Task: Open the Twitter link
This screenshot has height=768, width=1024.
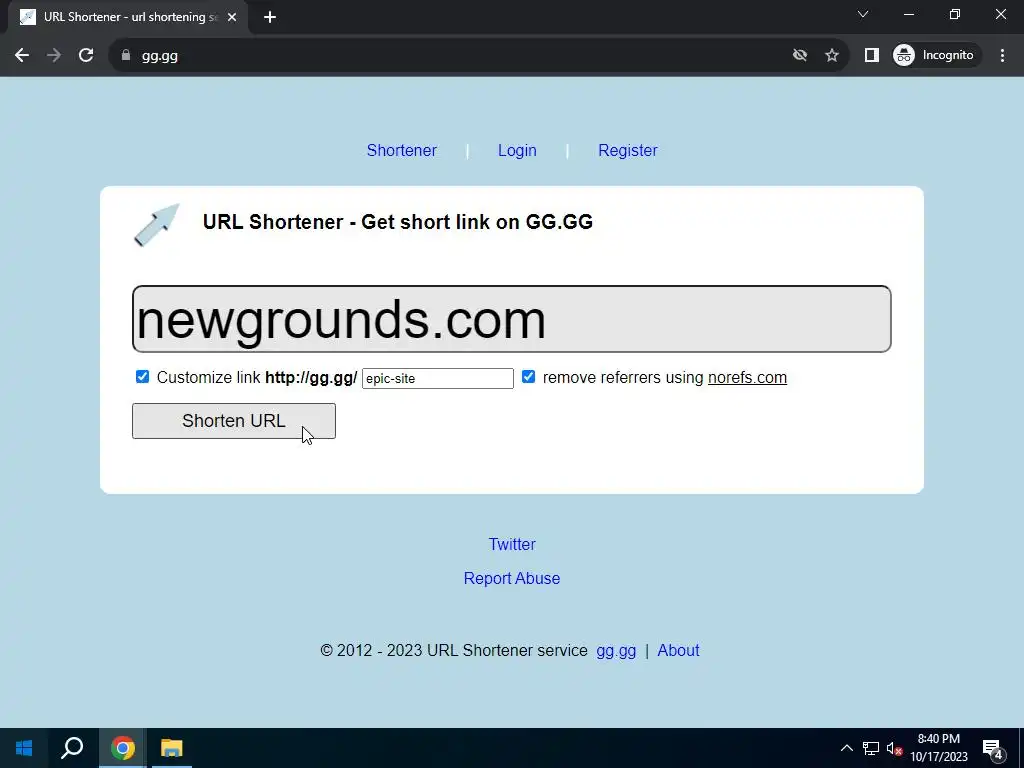Action: [x=512, y=544]
